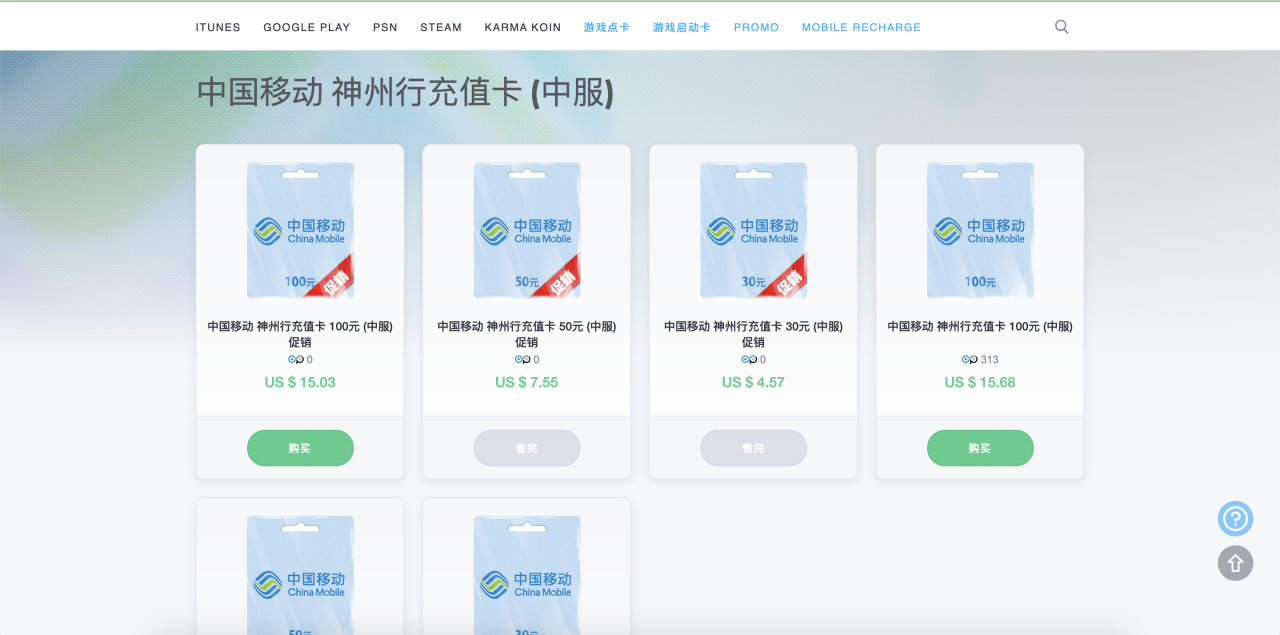Open the 中国移动 神州行充值卡 50元 (中服) 促销 title
The width and height of the screenshot is (1280, 635).
click(527, 334)
